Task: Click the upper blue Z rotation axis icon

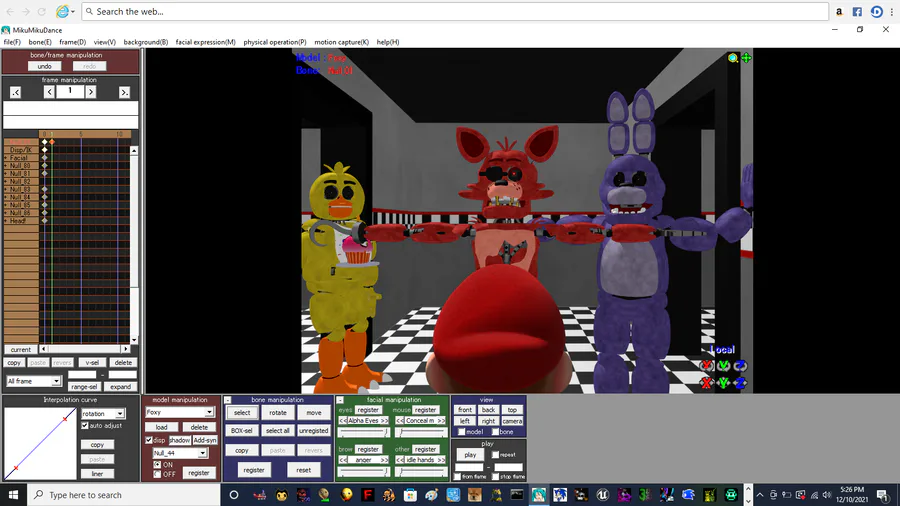Action: (x=740, y=365)
